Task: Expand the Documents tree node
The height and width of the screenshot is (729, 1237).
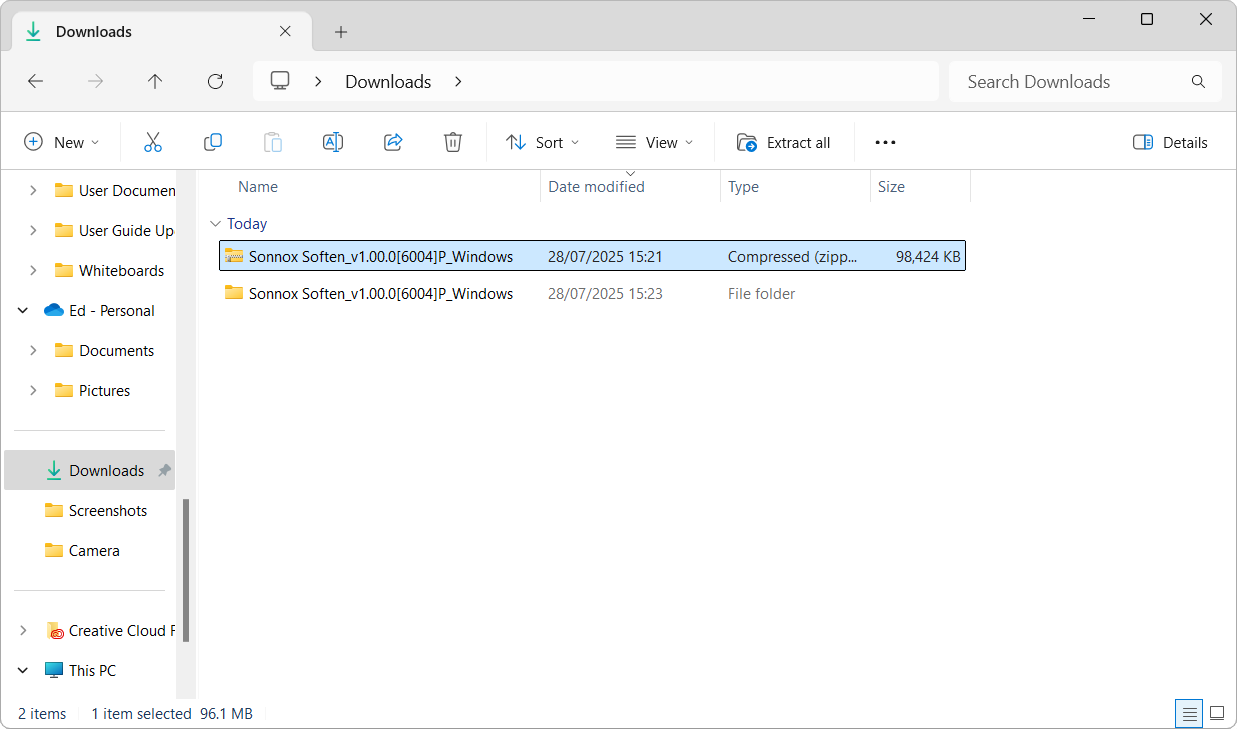Action: [x=33, y=350]
